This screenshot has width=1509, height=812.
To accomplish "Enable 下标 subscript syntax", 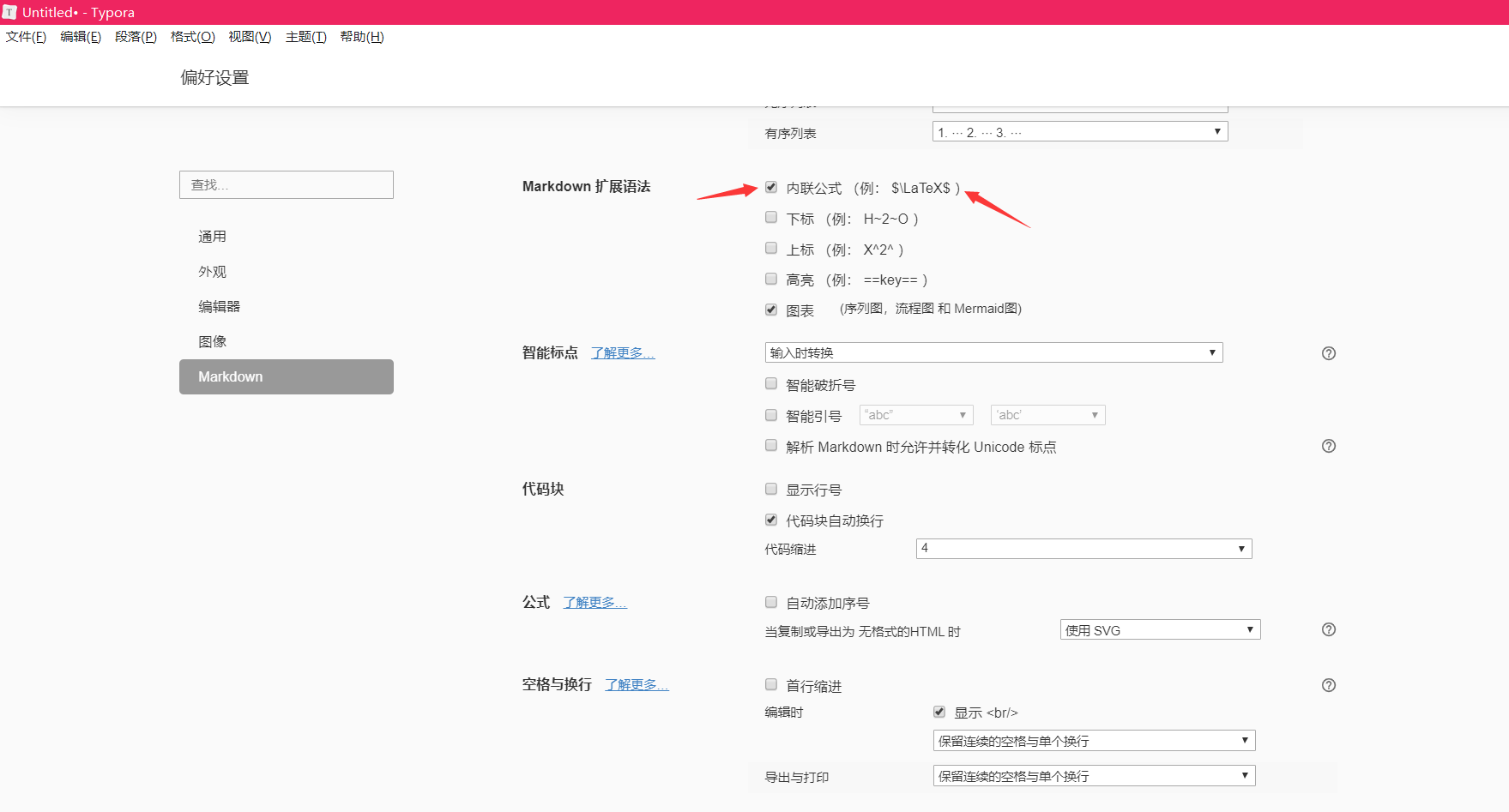I will 770,217.
